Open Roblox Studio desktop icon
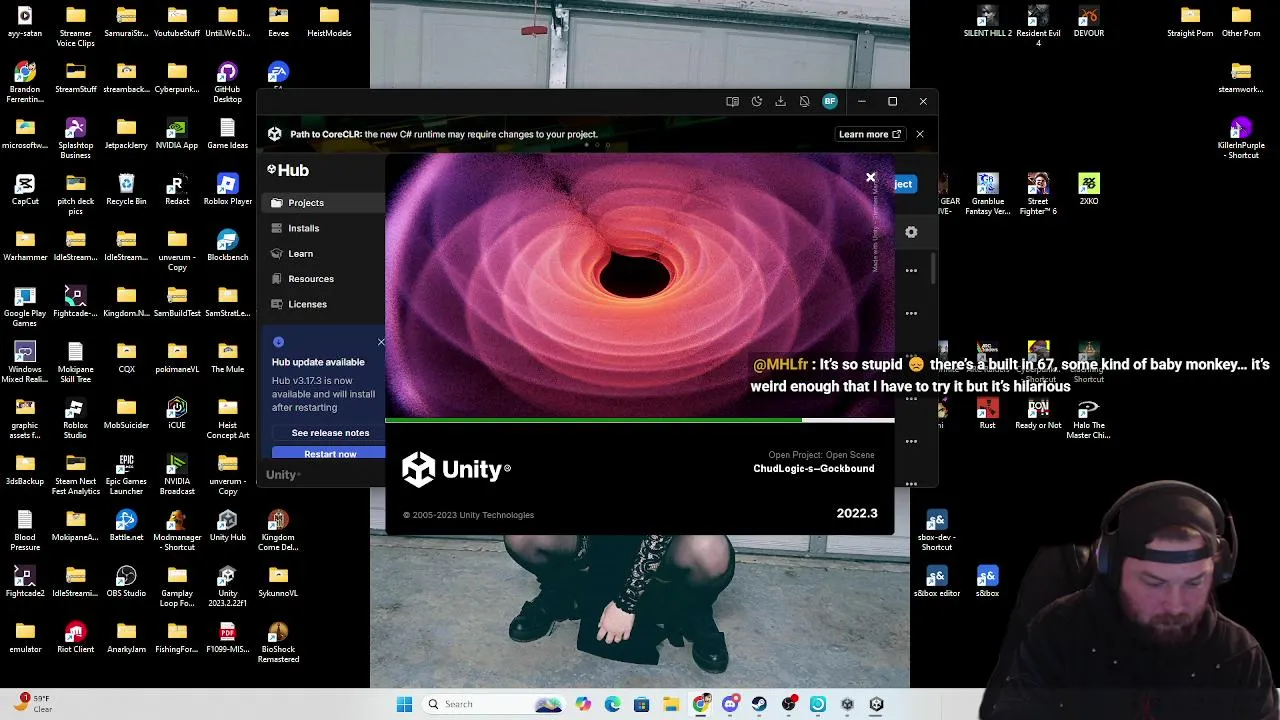Image resolution: width=1280 pixels, height=720 pixels. point(75,418)
